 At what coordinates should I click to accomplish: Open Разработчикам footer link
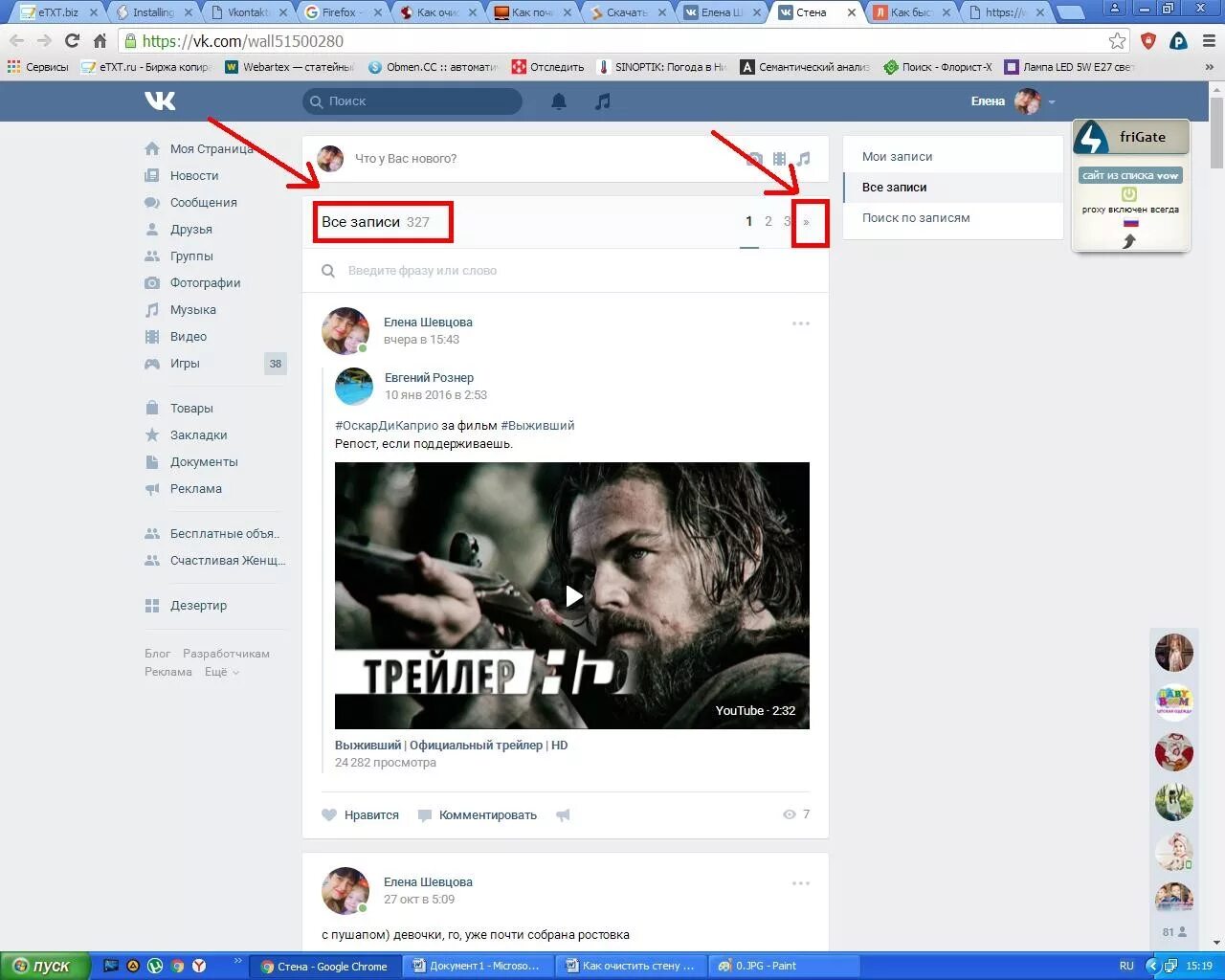tap(226, 654)
